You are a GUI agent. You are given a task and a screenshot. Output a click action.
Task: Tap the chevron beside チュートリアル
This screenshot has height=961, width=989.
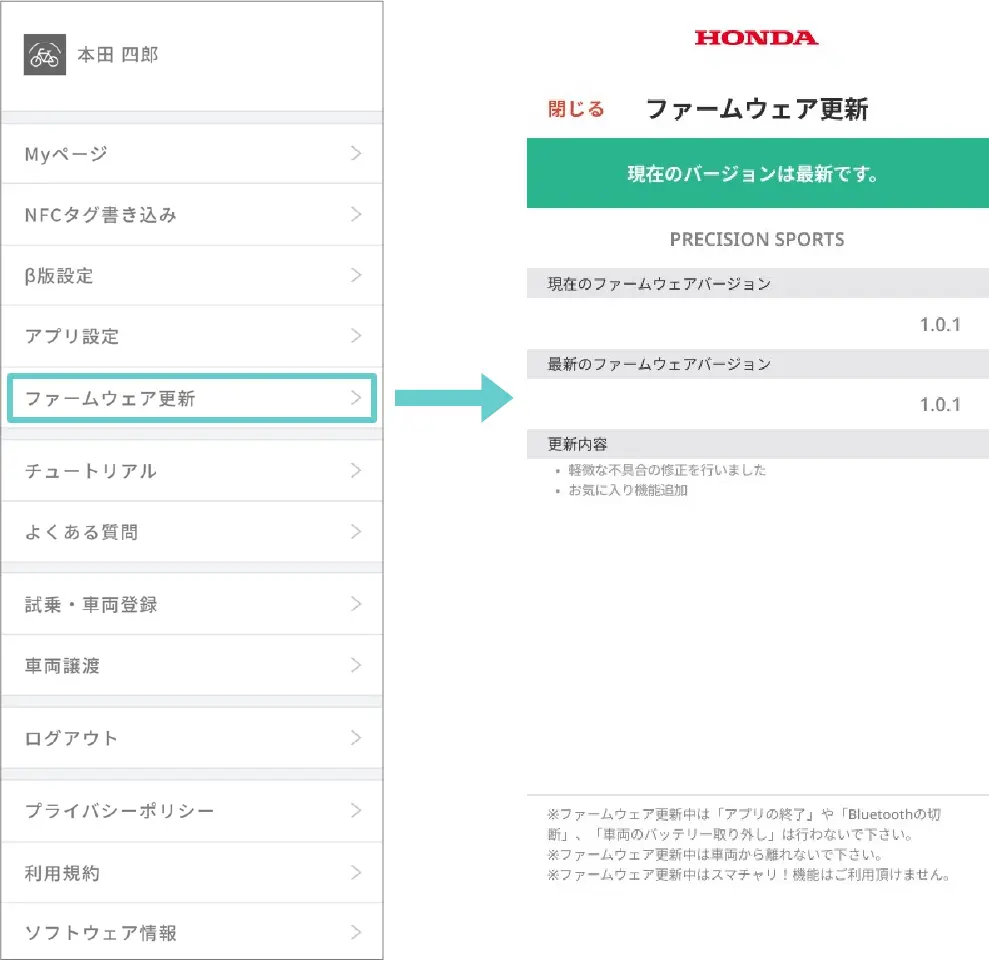pyautogui.click(x=356, y=470)
